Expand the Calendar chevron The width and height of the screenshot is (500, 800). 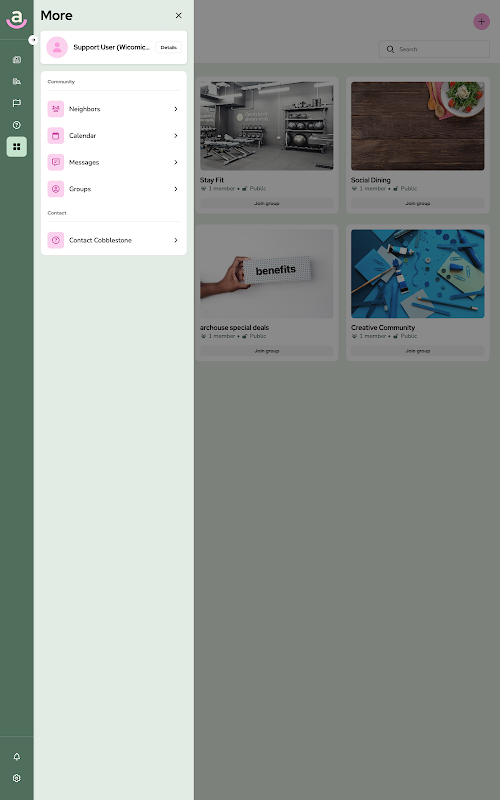[176, 136]
